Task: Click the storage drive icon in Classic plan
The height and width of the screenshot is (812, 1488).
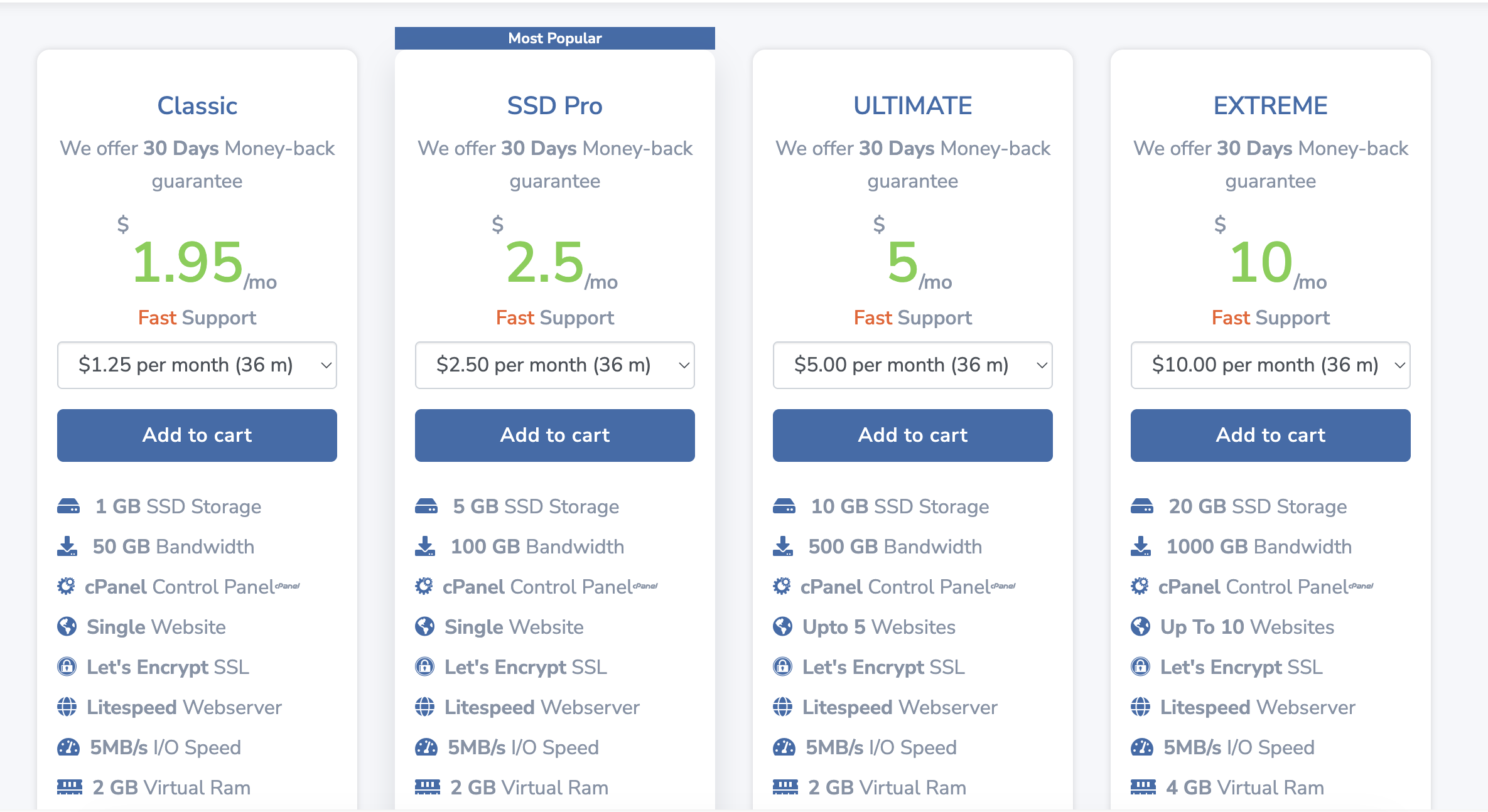Action: tap(68, 506)
